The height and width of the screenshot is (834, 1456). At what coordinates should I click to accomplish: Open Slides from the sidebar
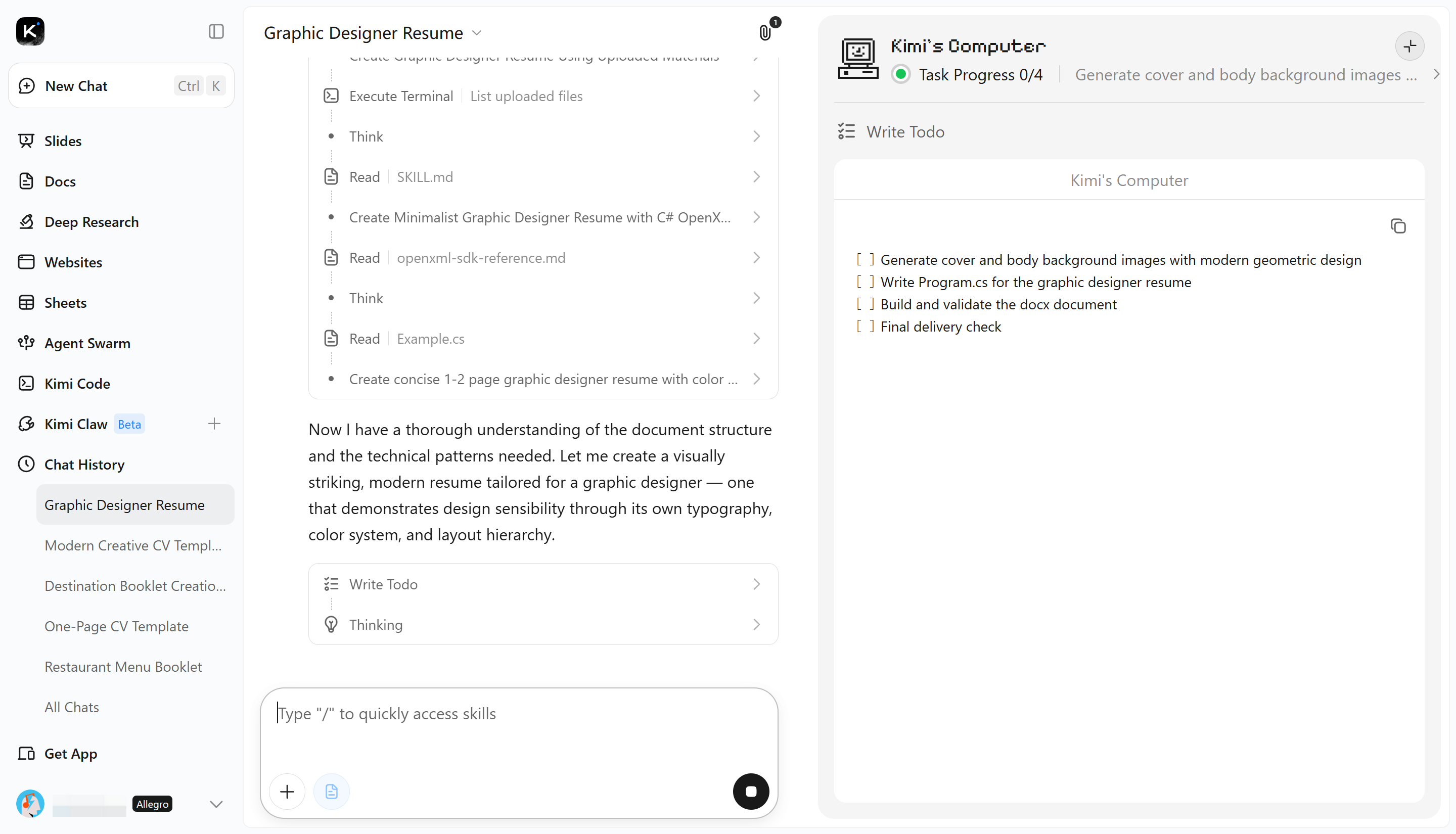pos(121,141)
